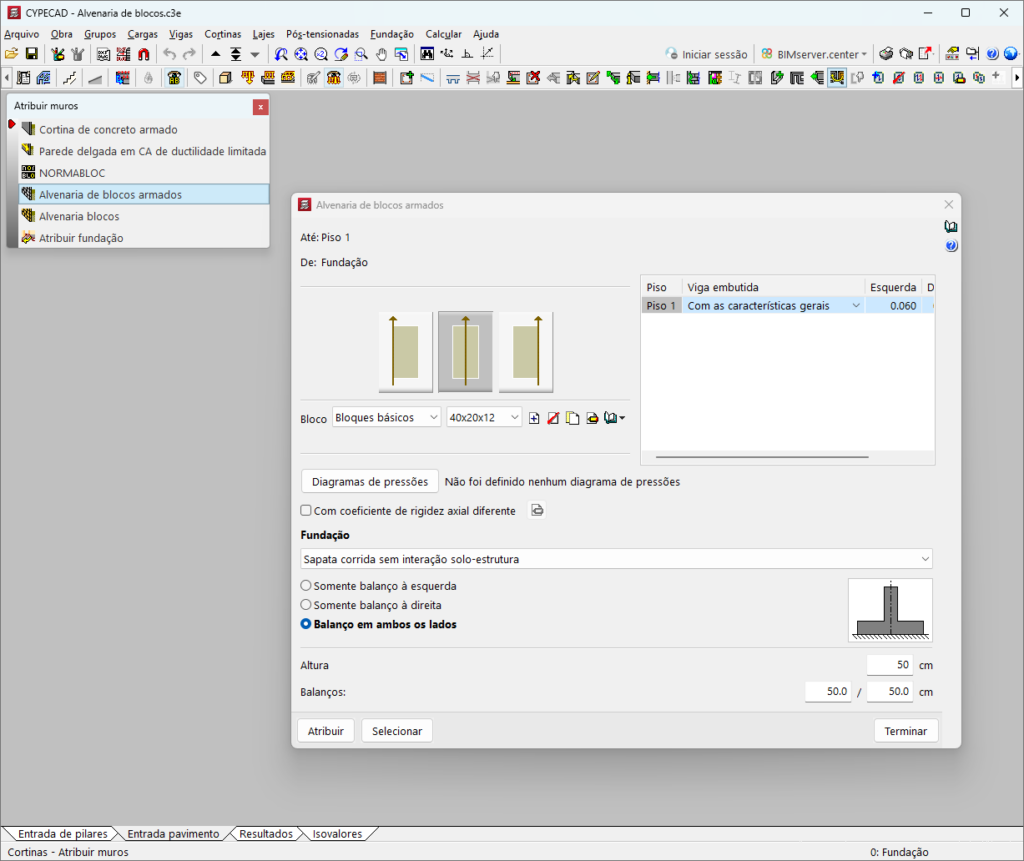Click the Save (floppy disk) toolbar icon
Image resolution: width=1024 pixels, height=861 pixels.
[x=31, y=54]
